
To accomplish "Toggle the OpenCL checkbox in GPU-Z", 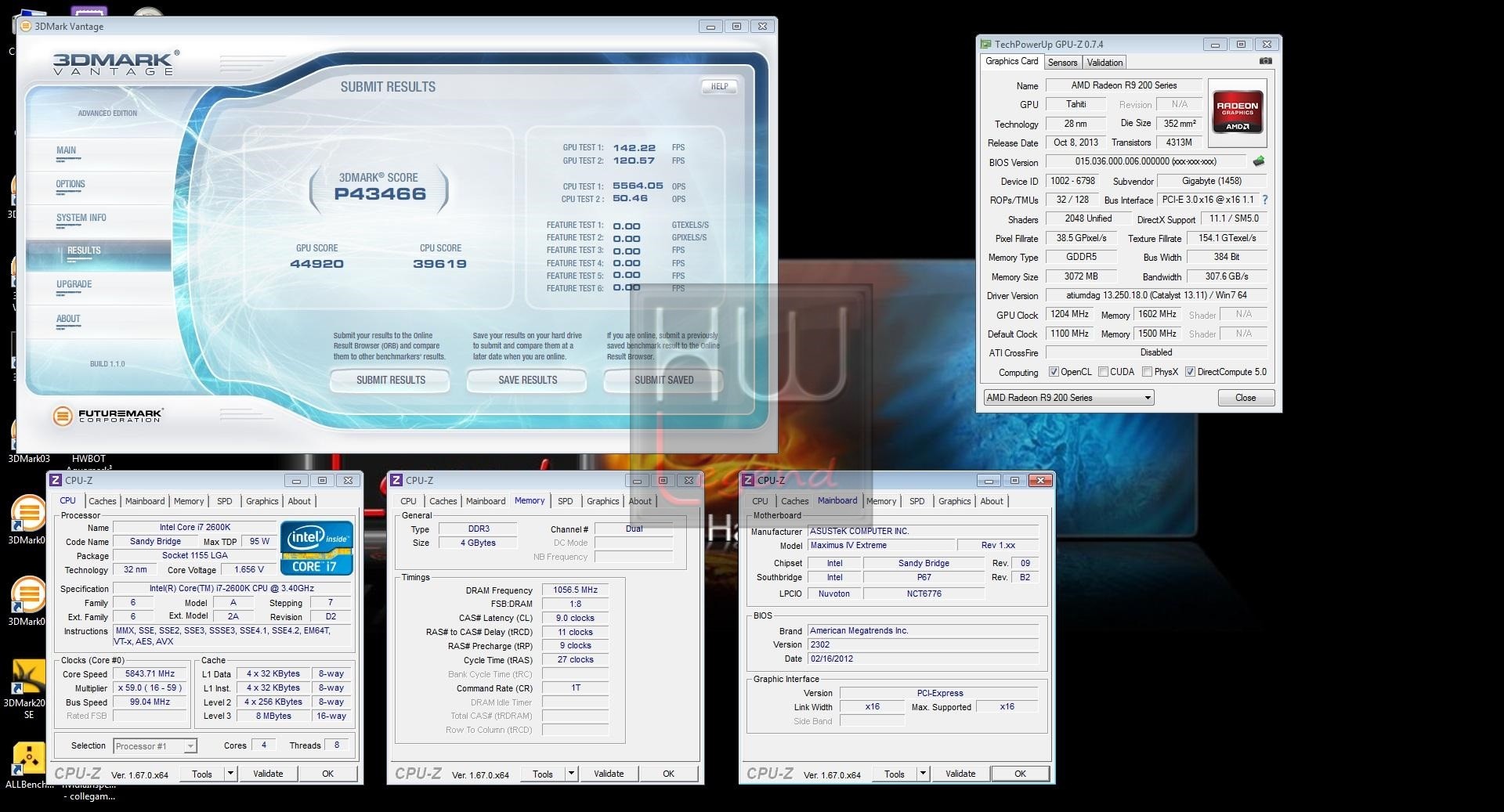I will 1054,372.
